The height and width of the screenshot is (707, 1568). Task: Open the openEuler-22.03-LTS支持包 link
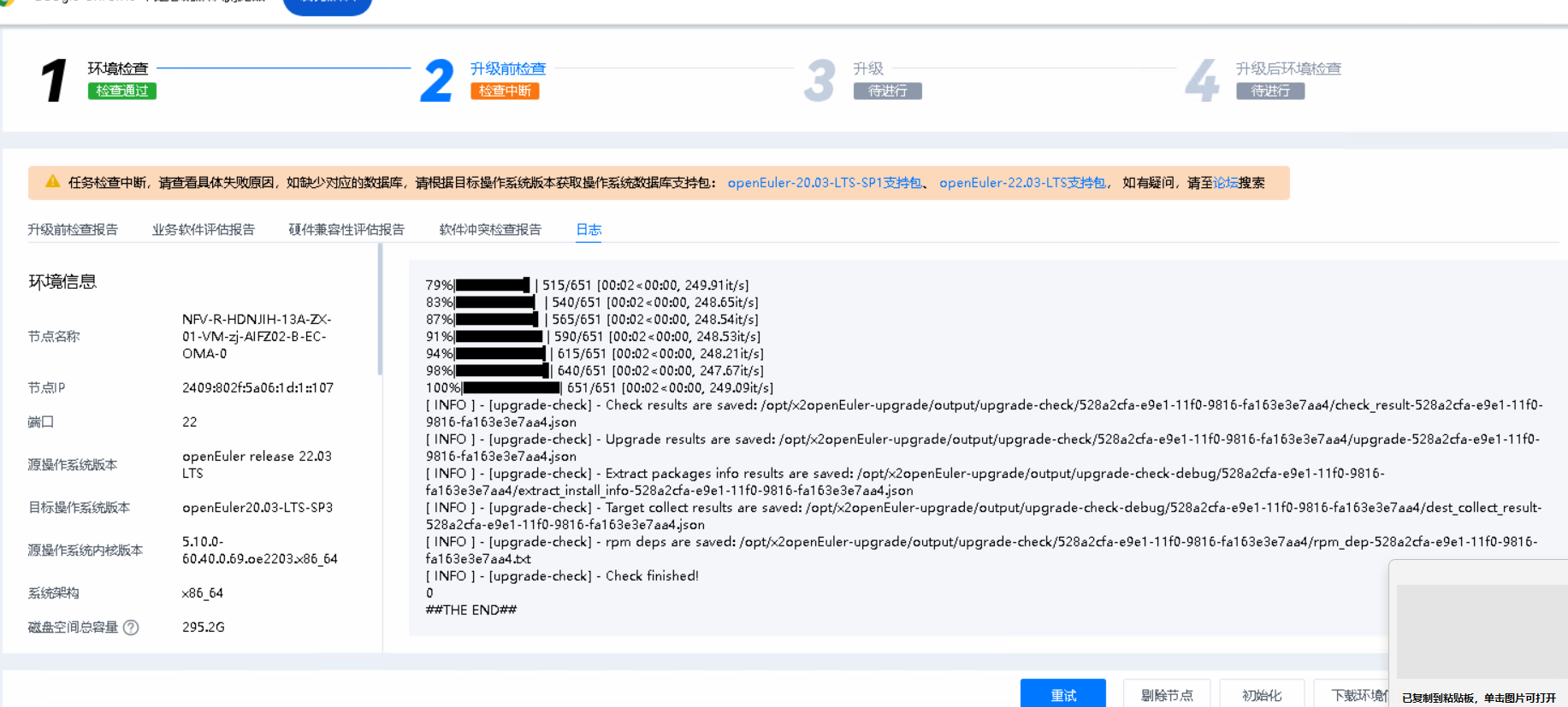1022,183
